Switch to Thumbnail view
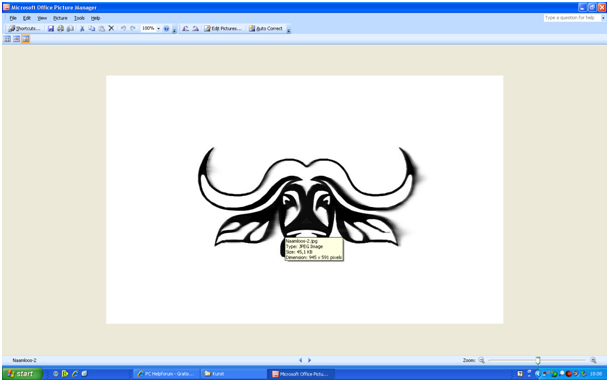This screenshot has height=382, width=609. point(7,39)
